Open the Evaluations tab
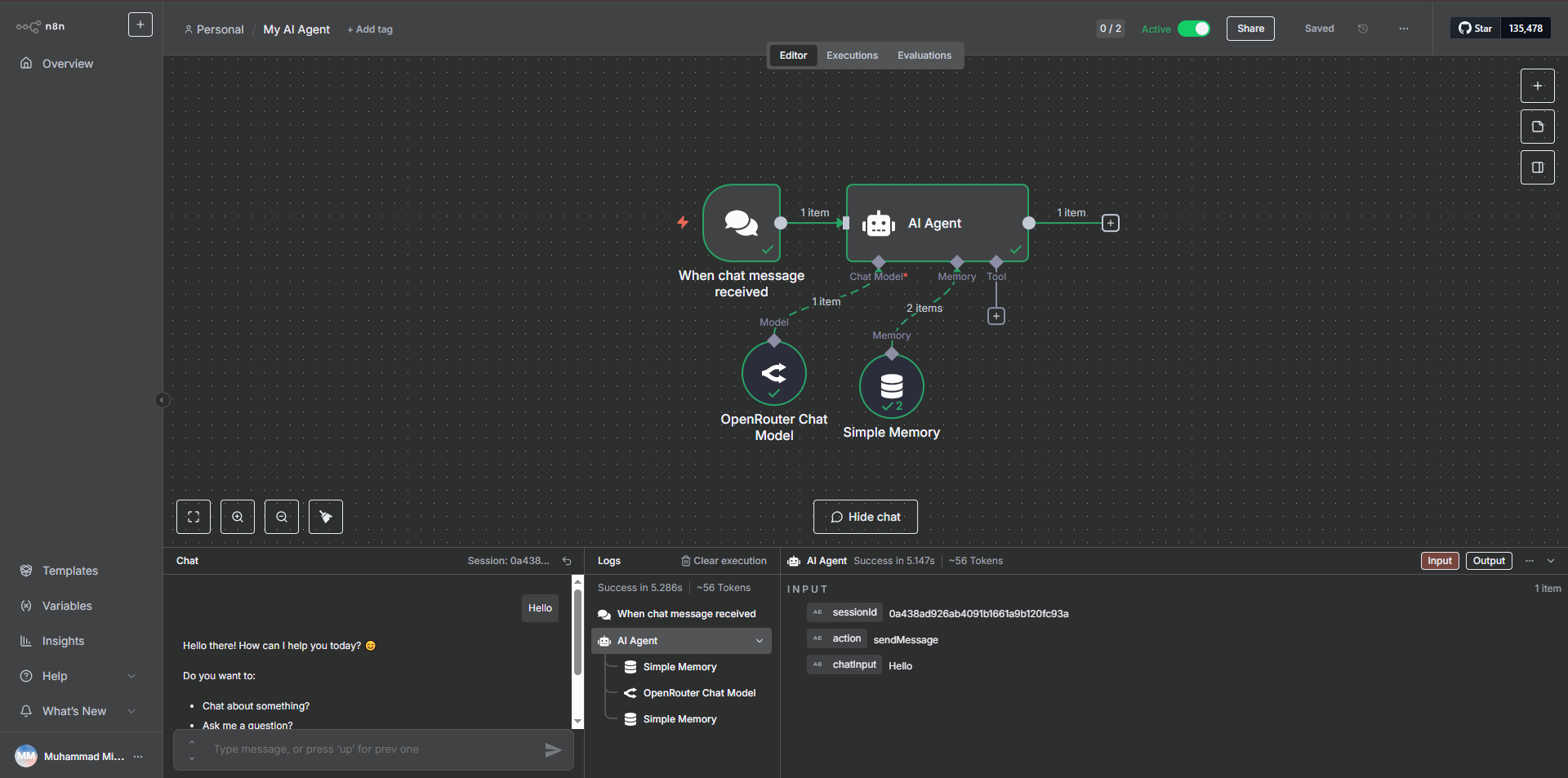The width and height of the screenshot is (1568, 778). [924, 56]
